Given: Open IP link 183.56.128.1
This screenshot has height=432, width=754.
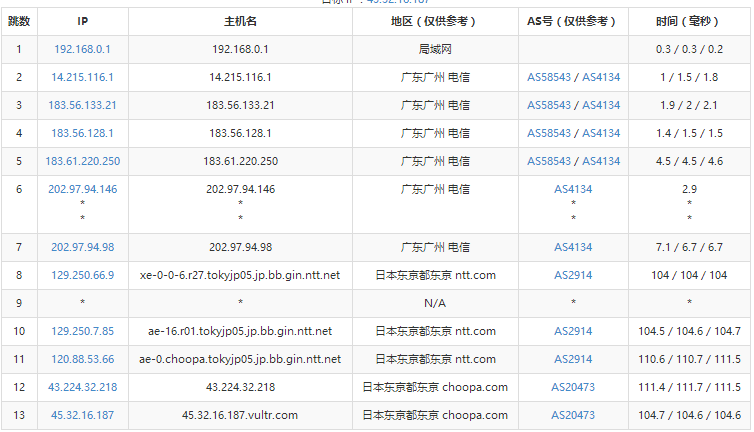Looking at the screenshot, I should 82,133.
